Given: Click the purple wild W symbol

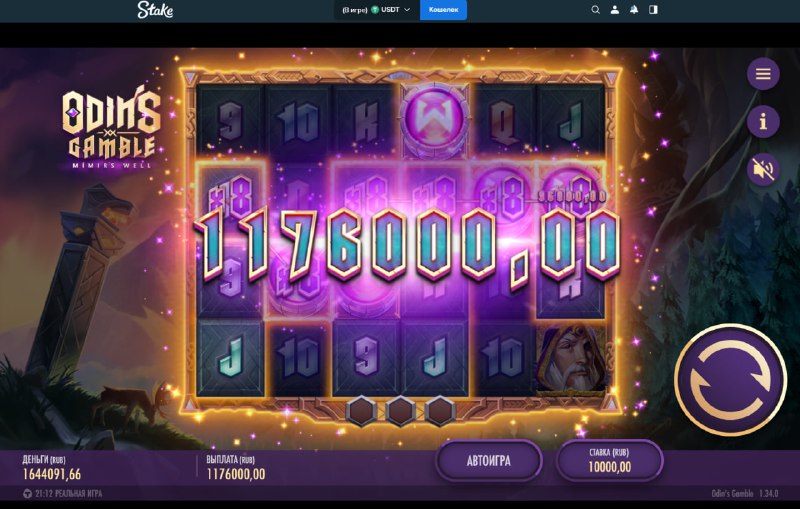Looking at the screenshot, I should click(434, 120).
